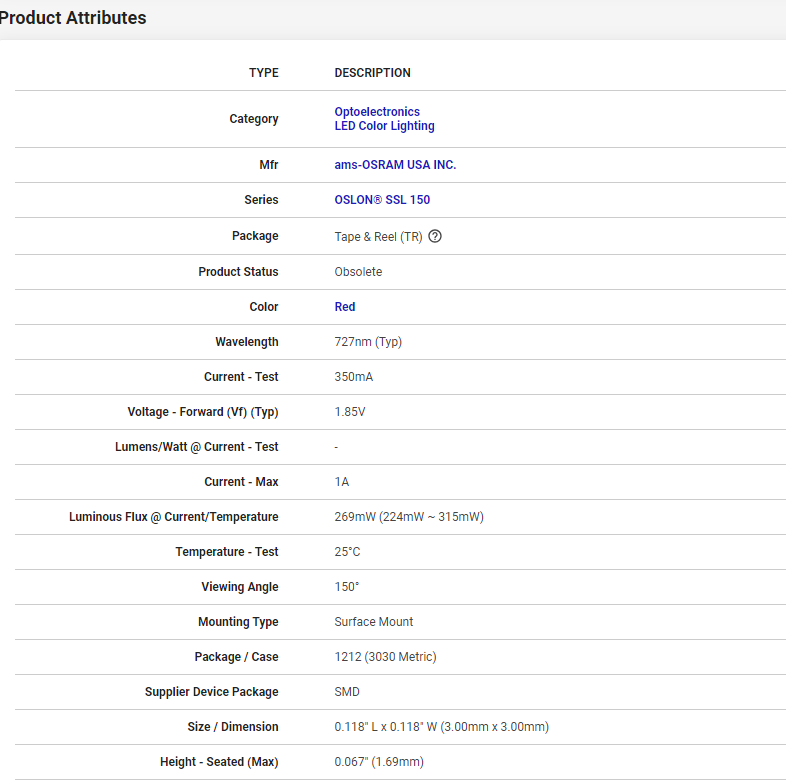Click the Temperature - Test label
The image size is (786, 783).
click(x=227, y=552)
